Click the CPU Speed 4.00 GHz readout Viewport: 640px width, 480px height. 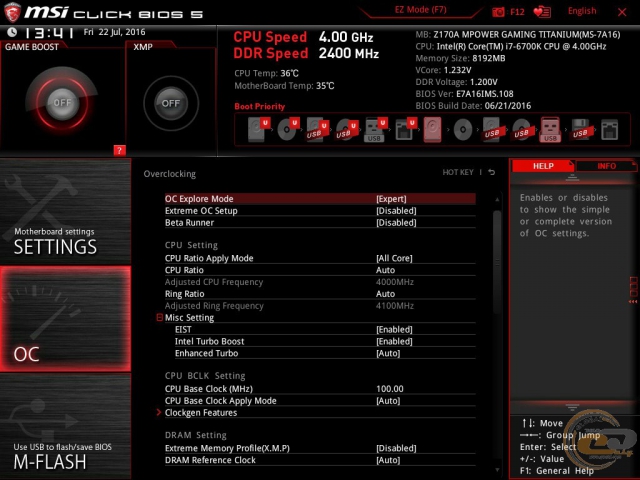(303, 37)
